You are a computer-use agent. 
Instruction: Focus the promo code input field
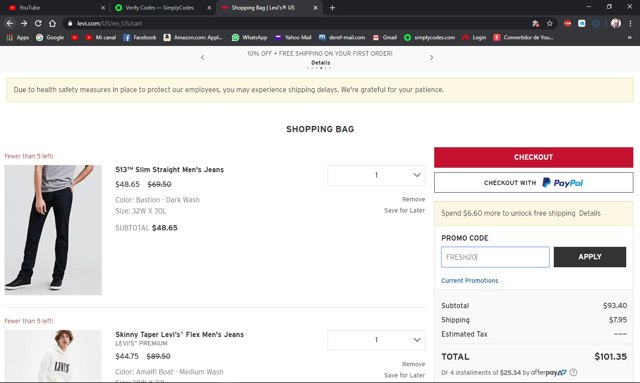click(495, 257)
